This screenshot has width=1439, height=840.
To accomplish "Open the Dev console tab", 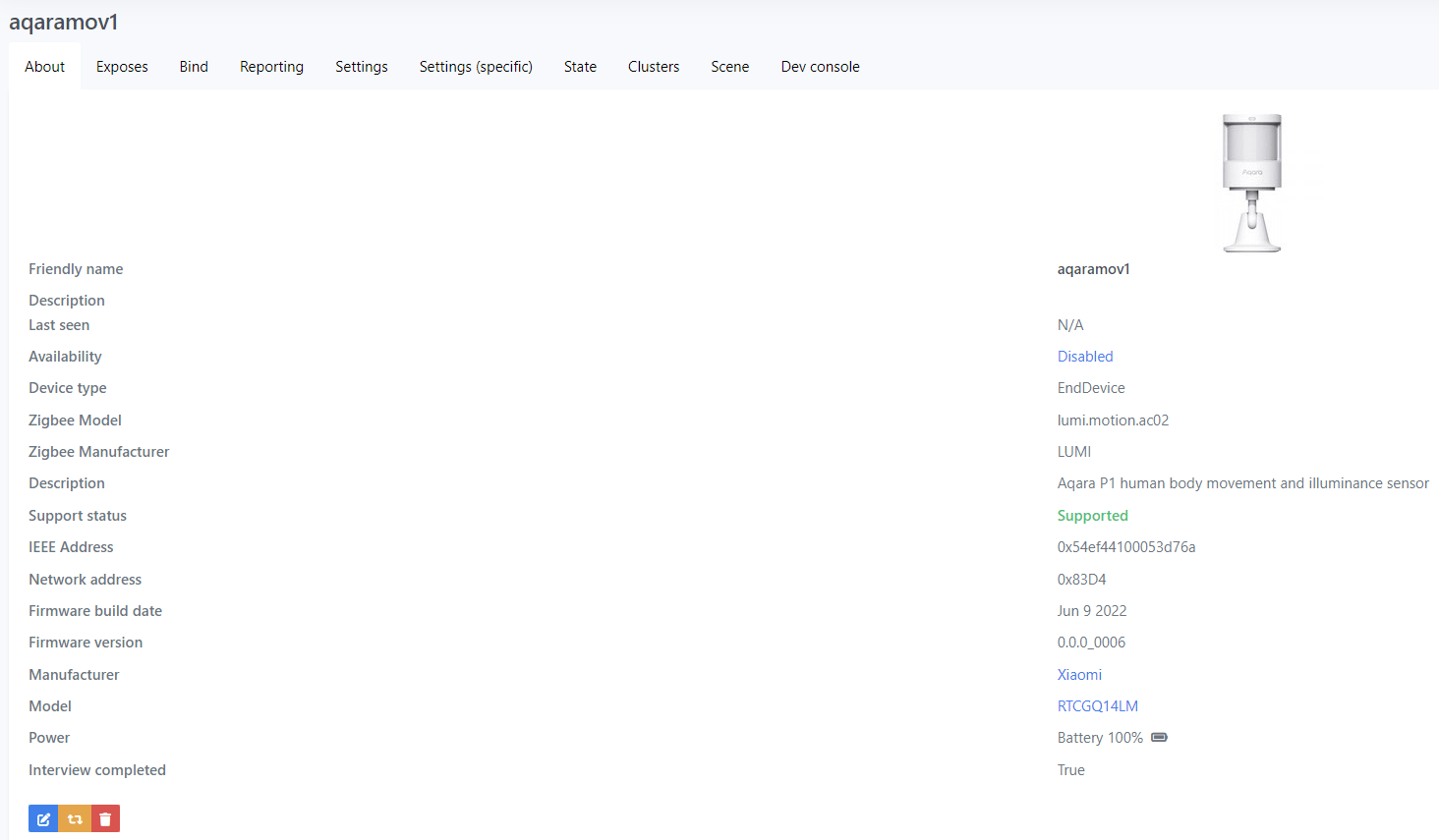I will click(820, 67).
